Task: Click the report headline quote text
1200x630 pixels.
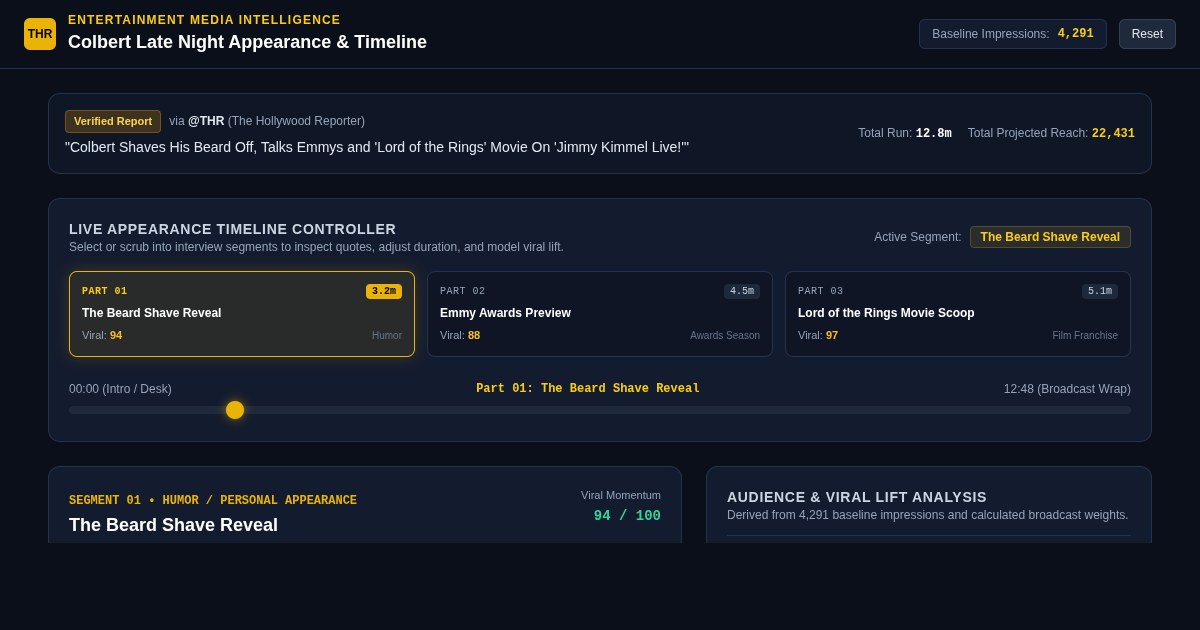Action: tap(377, 147)
